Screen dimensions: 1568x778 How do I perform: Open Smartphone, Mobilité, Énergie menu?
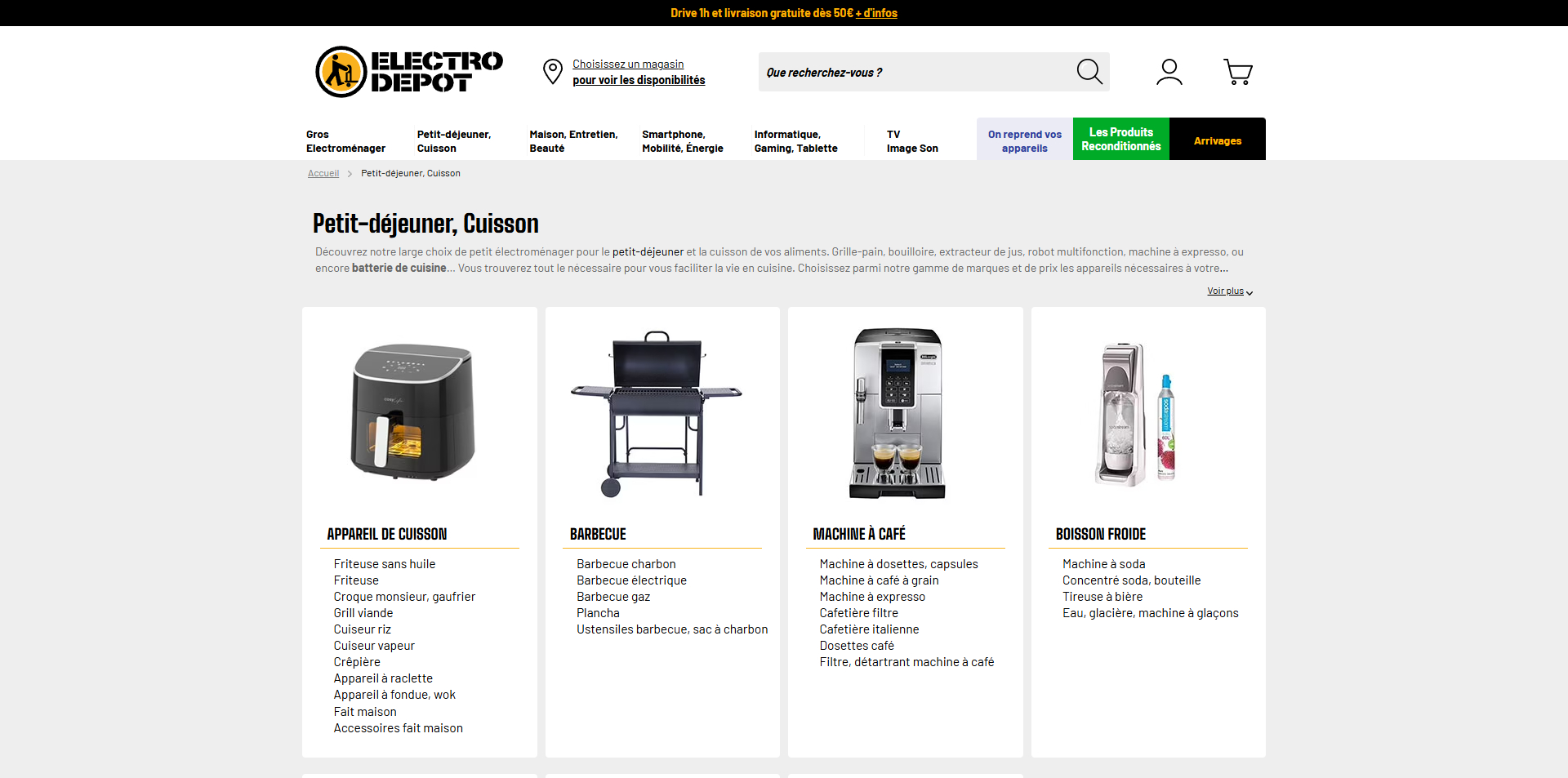(x=683, y=141)
